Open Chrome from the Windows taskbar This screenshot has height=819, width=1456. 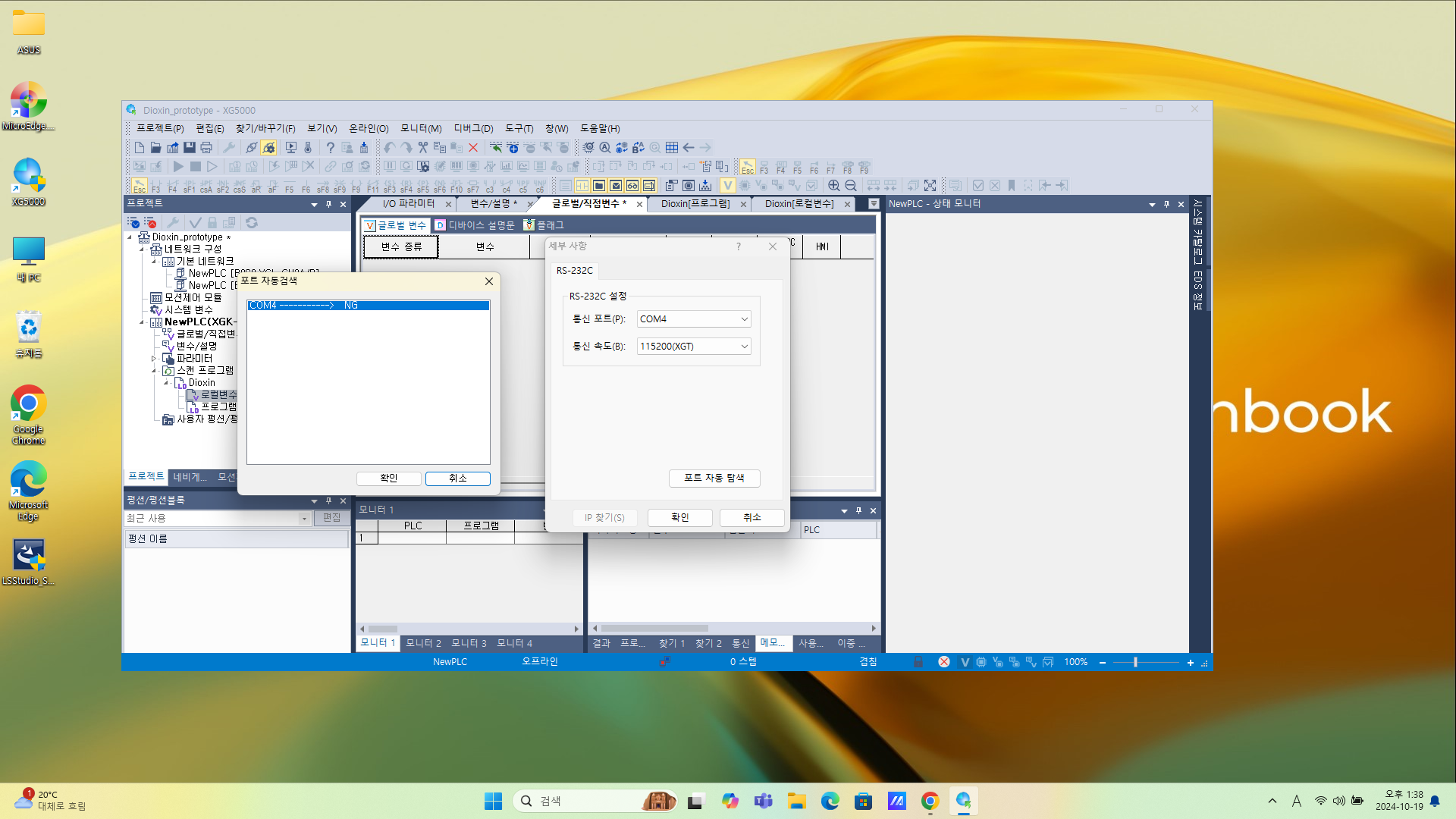point(930,801)
